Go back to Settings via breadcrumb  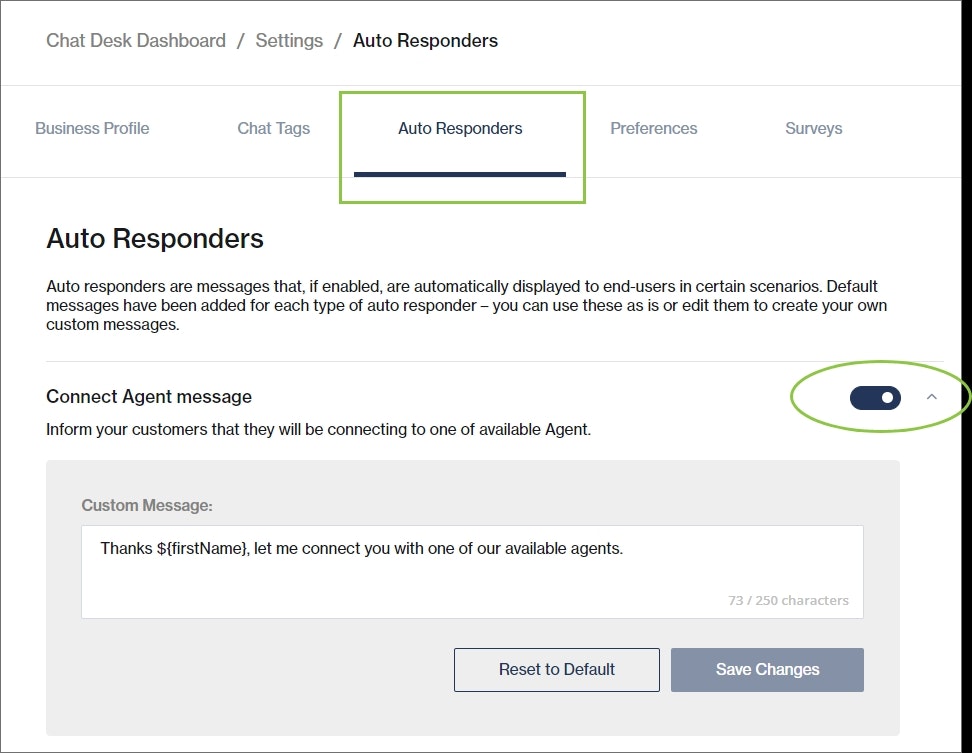[x=289, y=40]
